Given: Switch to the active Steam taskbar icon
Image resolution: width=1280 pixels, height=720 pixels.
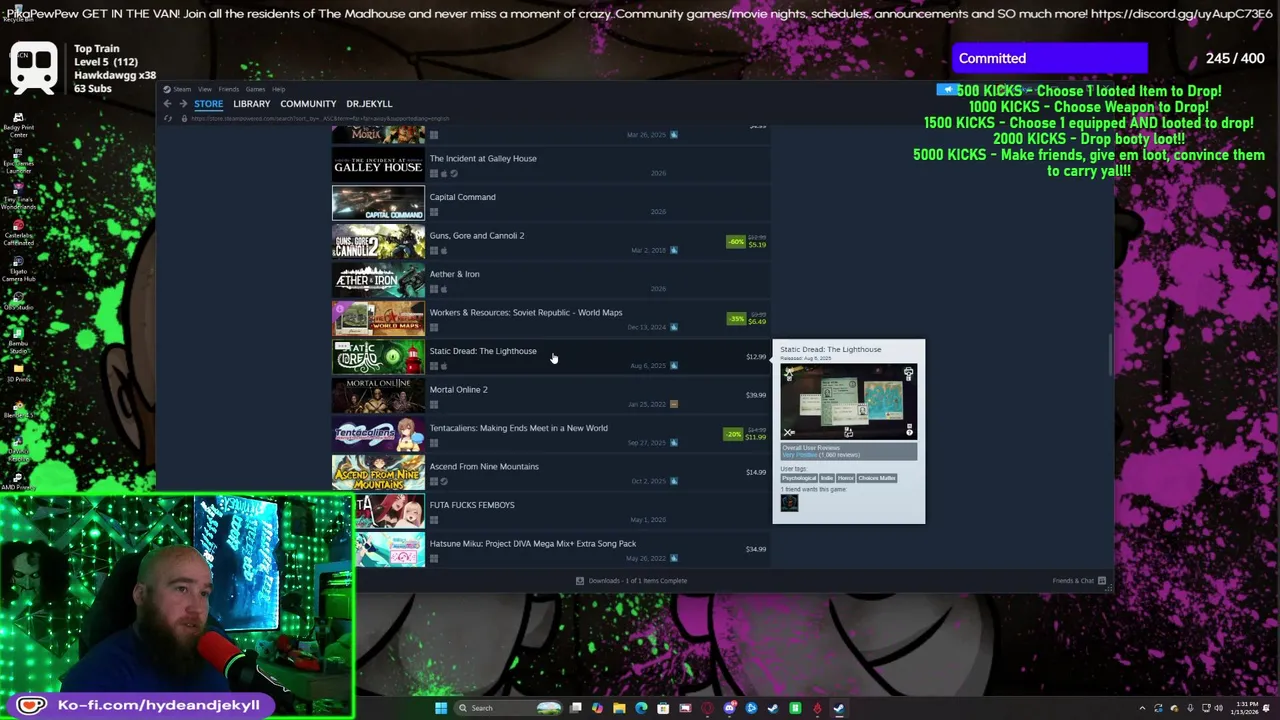Looking at the screenshot, I should pos(839,708).
